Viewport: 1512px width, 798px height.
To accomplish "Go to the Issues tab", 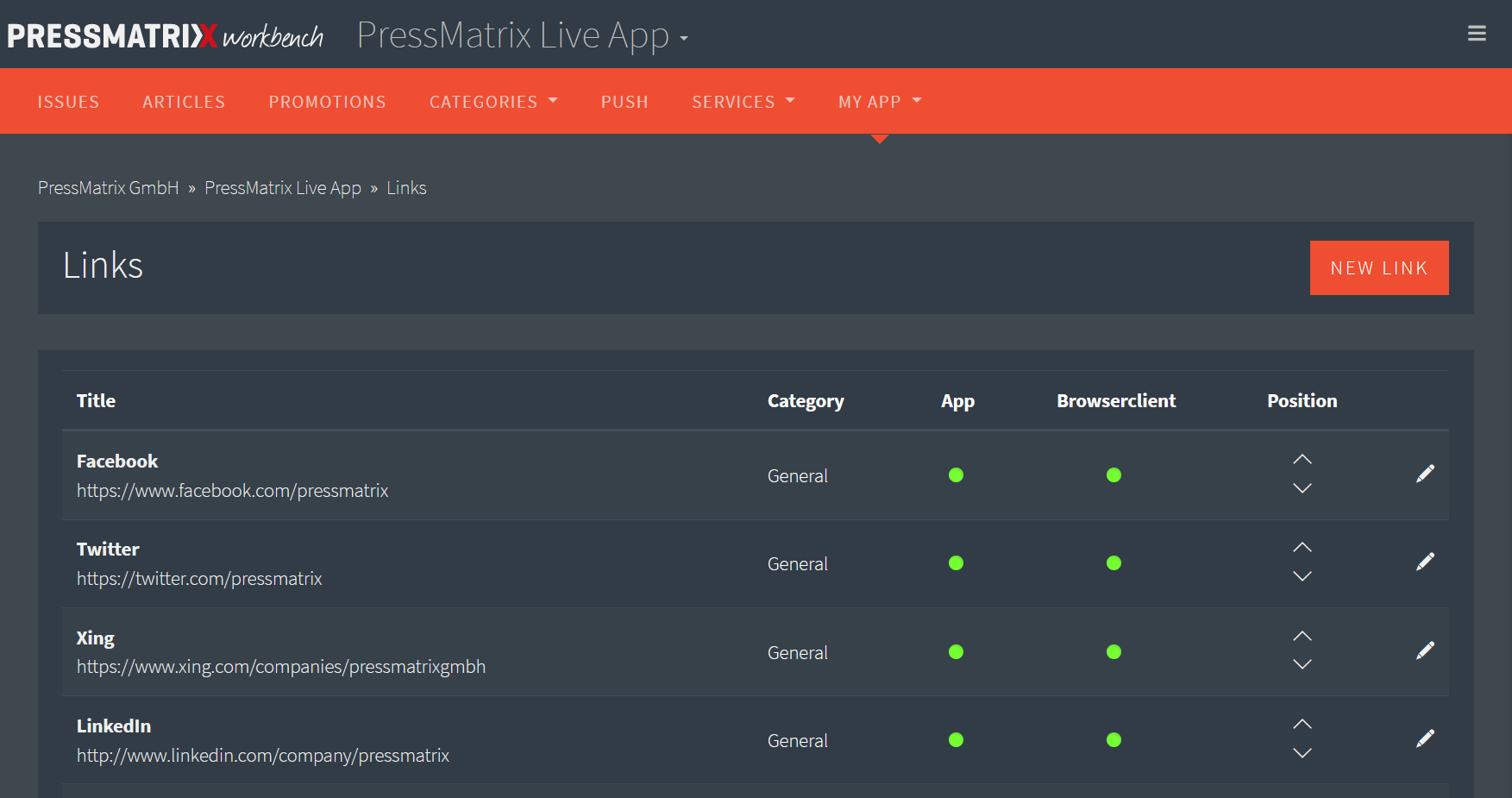I will click(x=68, y=102).
